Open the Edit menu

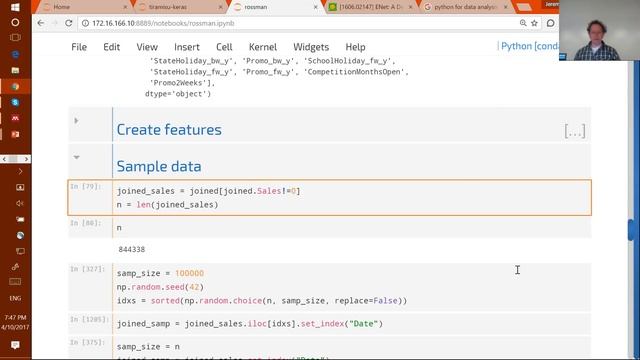(x=111, y=47)
